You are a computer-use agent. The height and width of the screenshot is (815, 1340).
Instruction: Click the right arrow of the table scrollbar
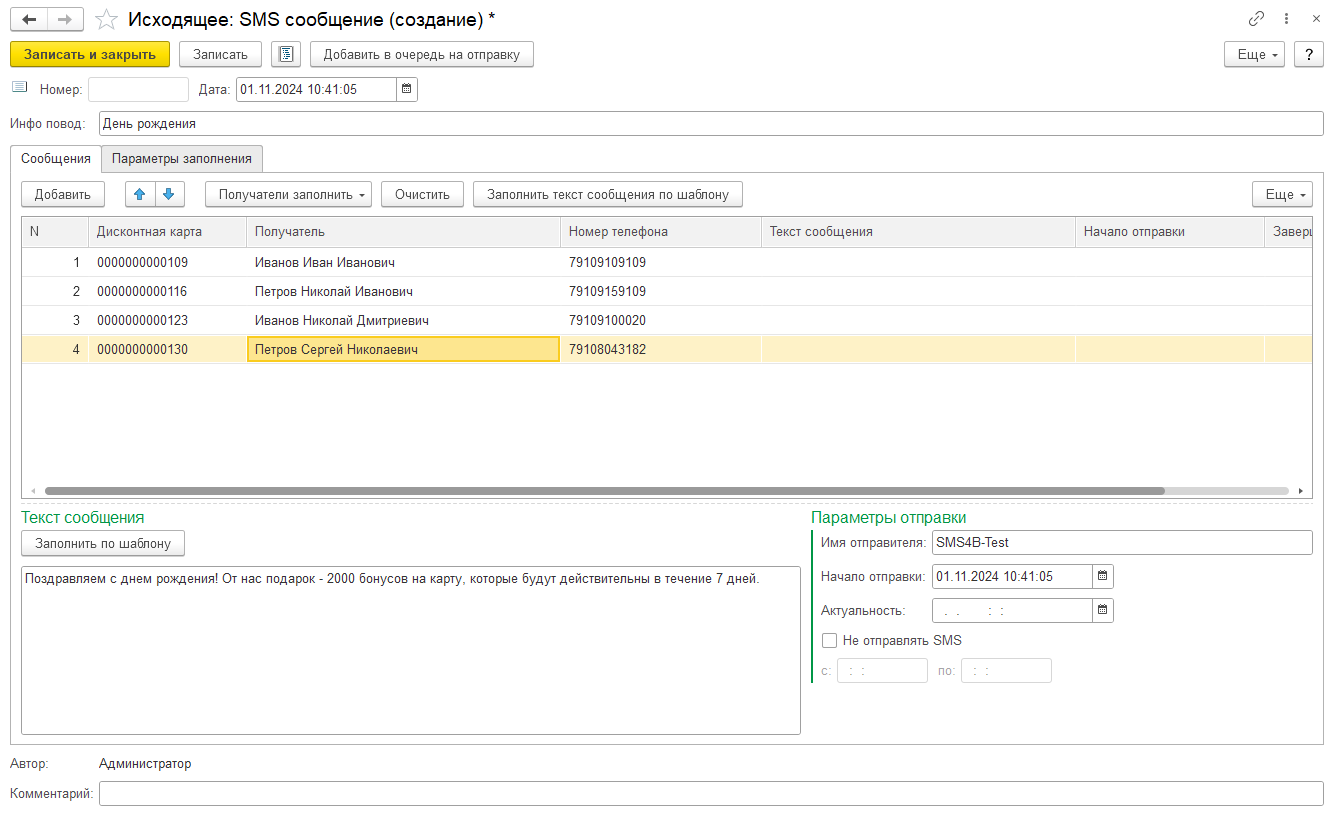1300,491
